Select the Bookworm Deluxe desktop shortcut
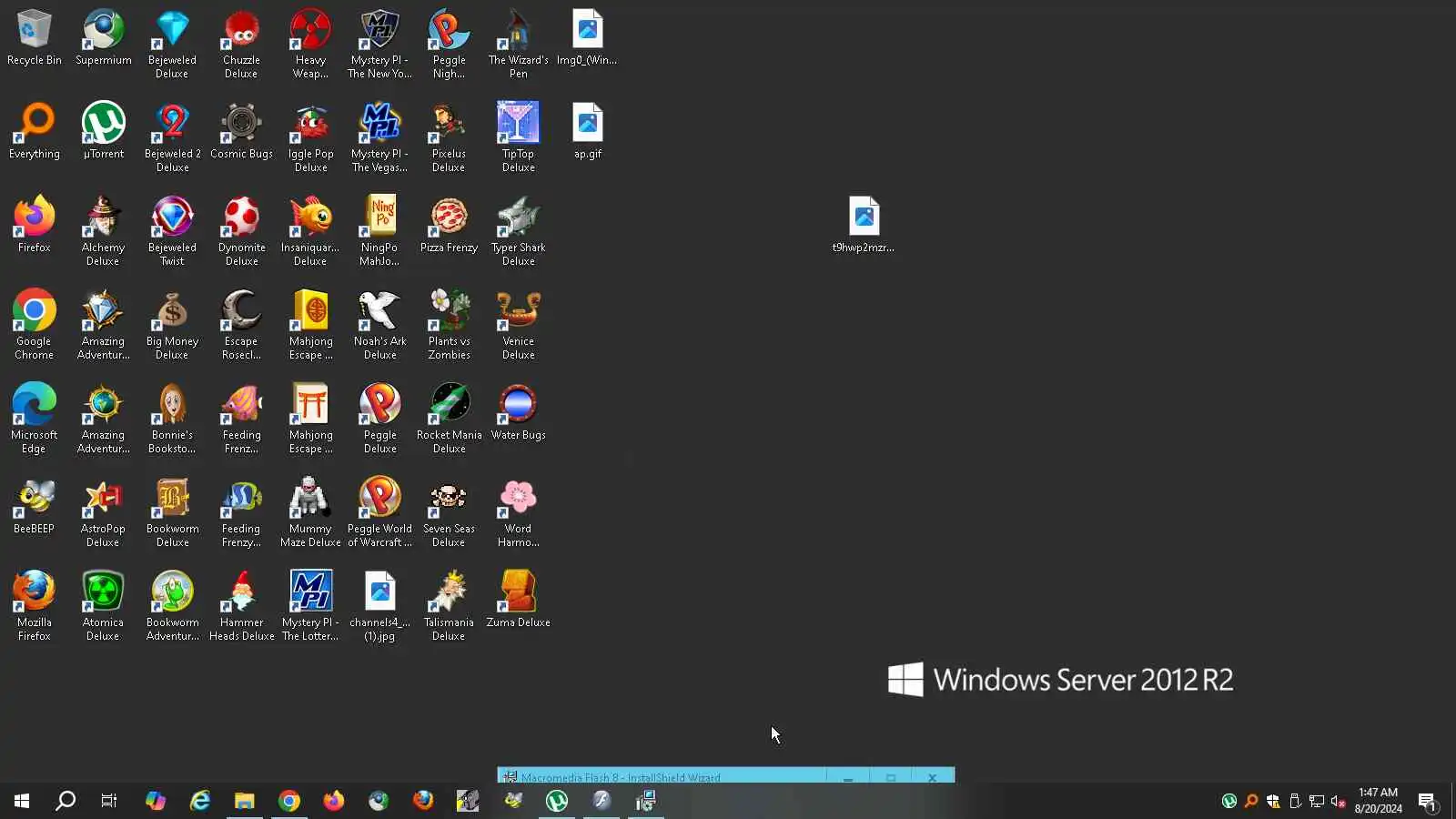Viewport: 1456px width, 819px height. click(172, 512)
